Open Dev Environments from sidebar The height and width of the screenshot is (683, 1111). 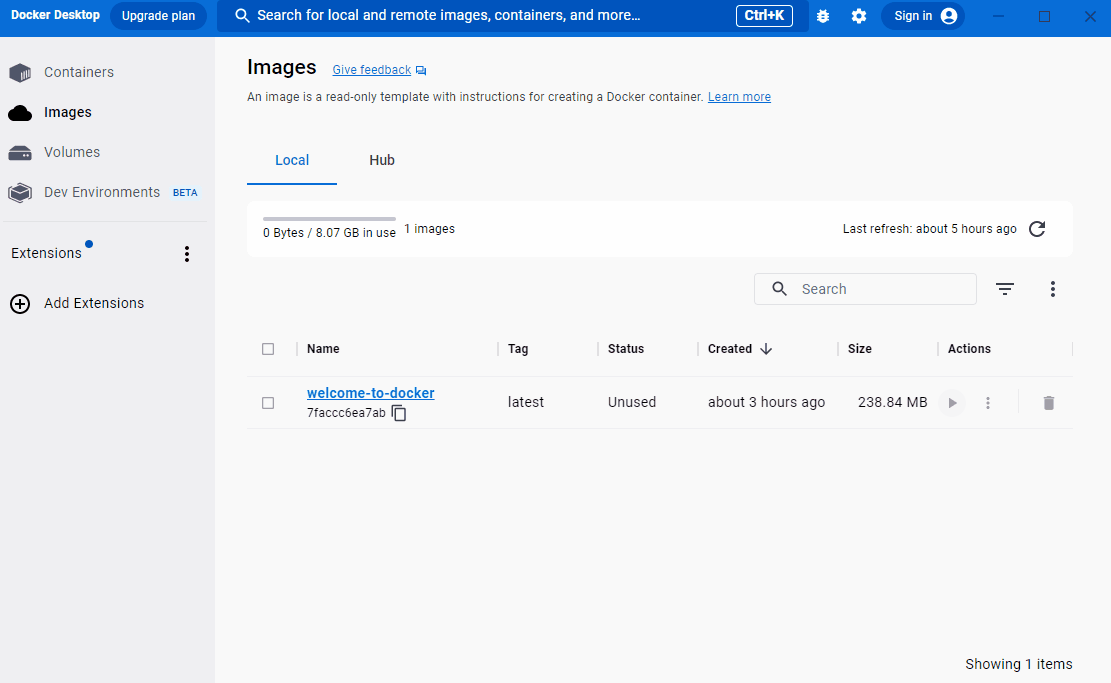click(x=100, y=192)
